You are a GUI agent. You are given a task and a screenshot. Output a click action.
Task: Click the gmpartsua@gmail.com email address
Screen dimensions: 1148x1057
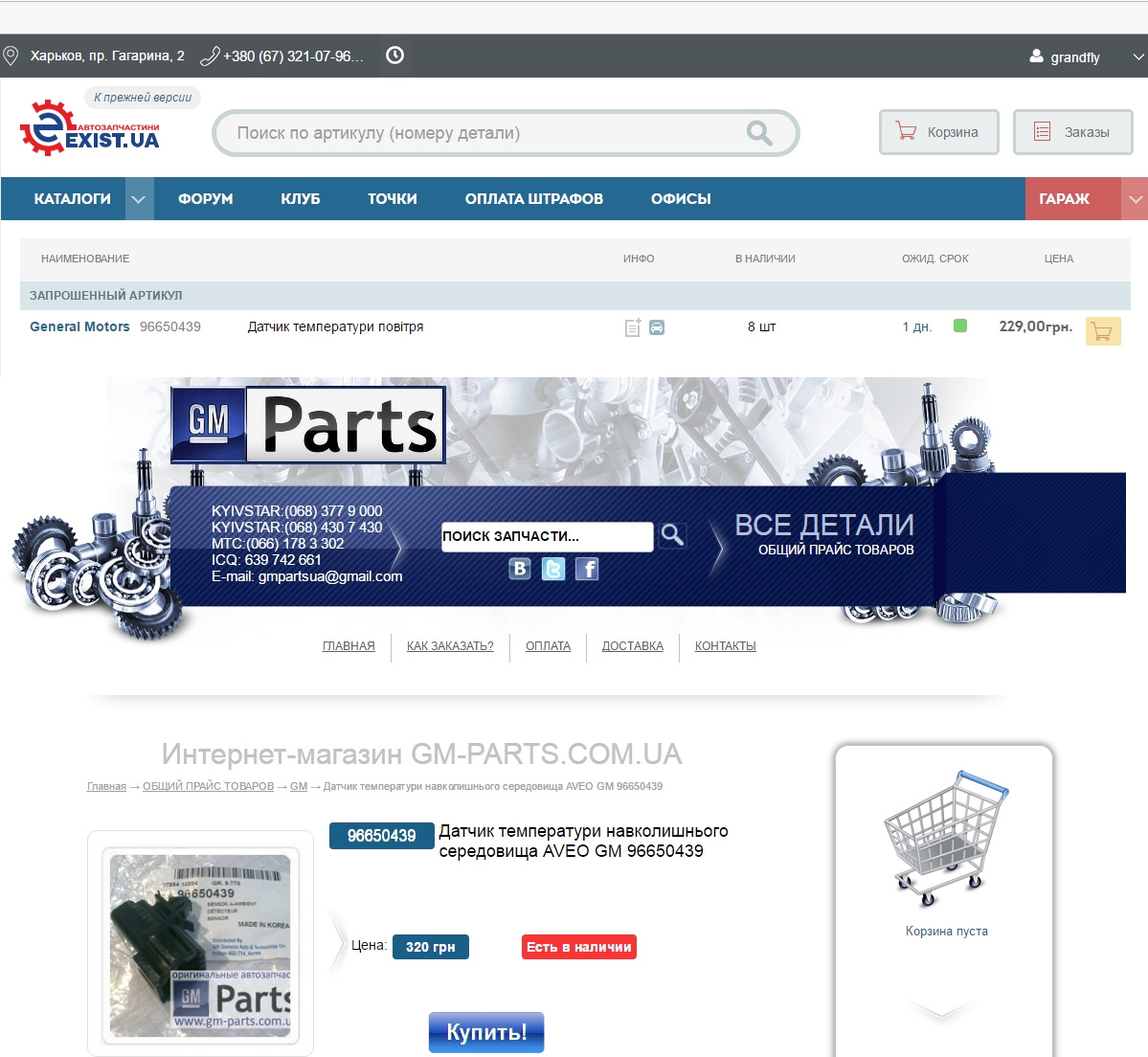330,576
